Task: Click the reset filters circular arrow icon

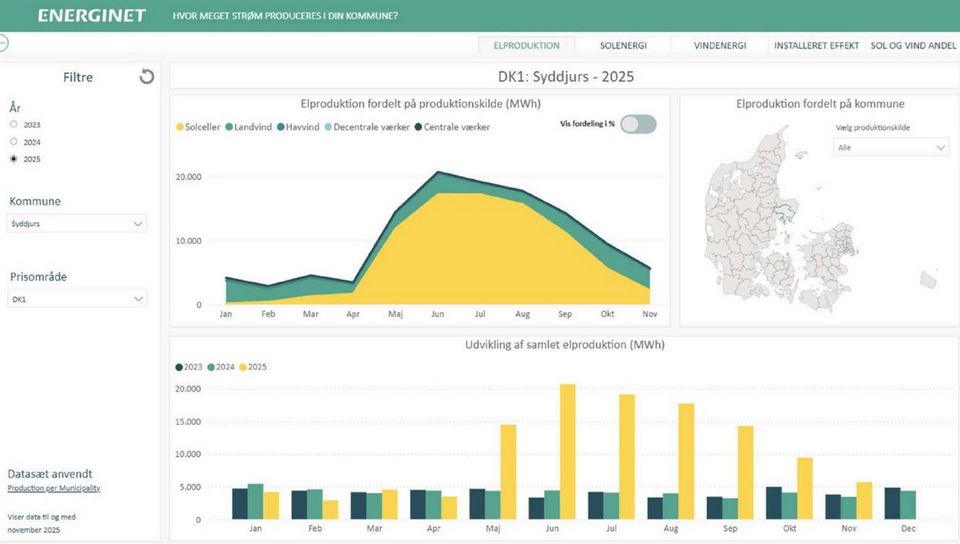Action: 147,77
